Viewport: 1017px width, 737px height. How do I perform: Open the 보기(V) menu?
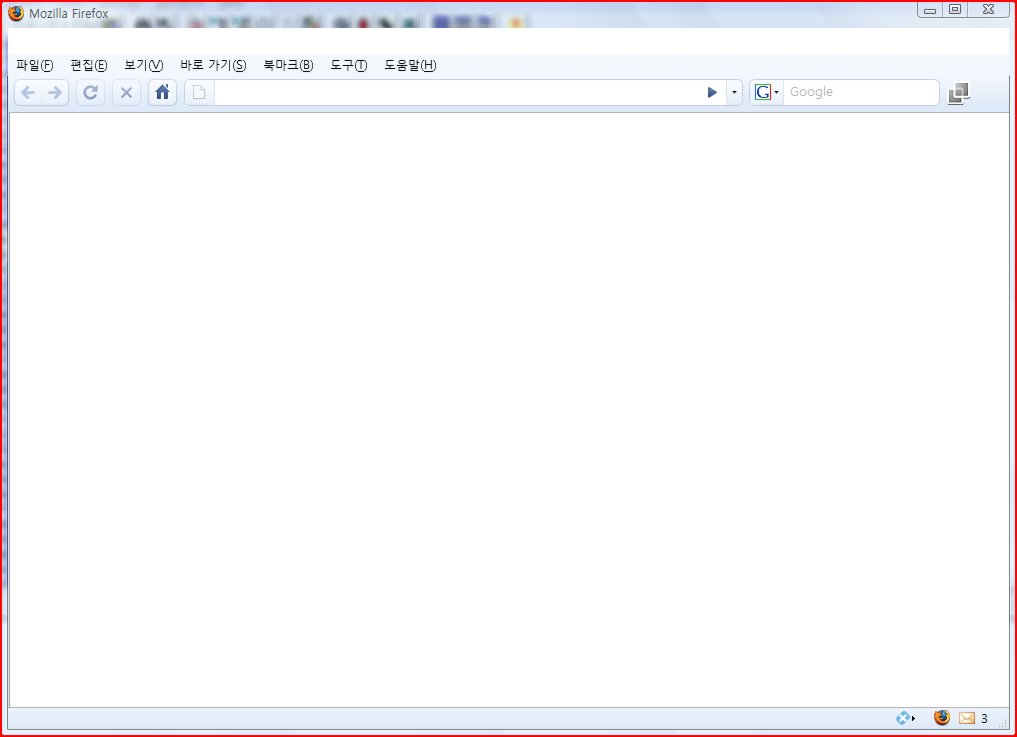pos(144,66)
